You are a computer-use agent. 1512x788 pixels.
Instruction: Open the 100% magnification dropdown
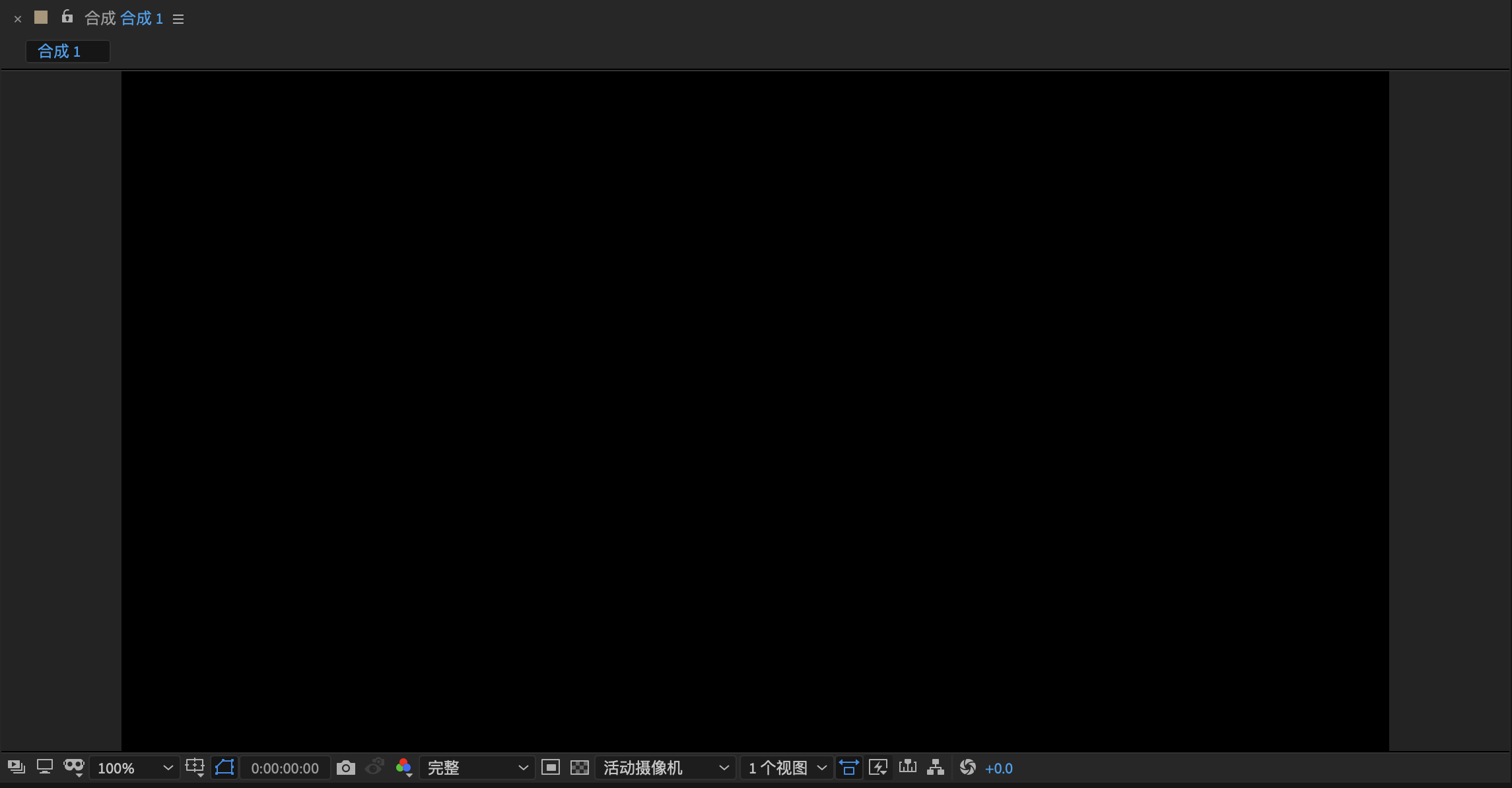[x=134, y=768]
